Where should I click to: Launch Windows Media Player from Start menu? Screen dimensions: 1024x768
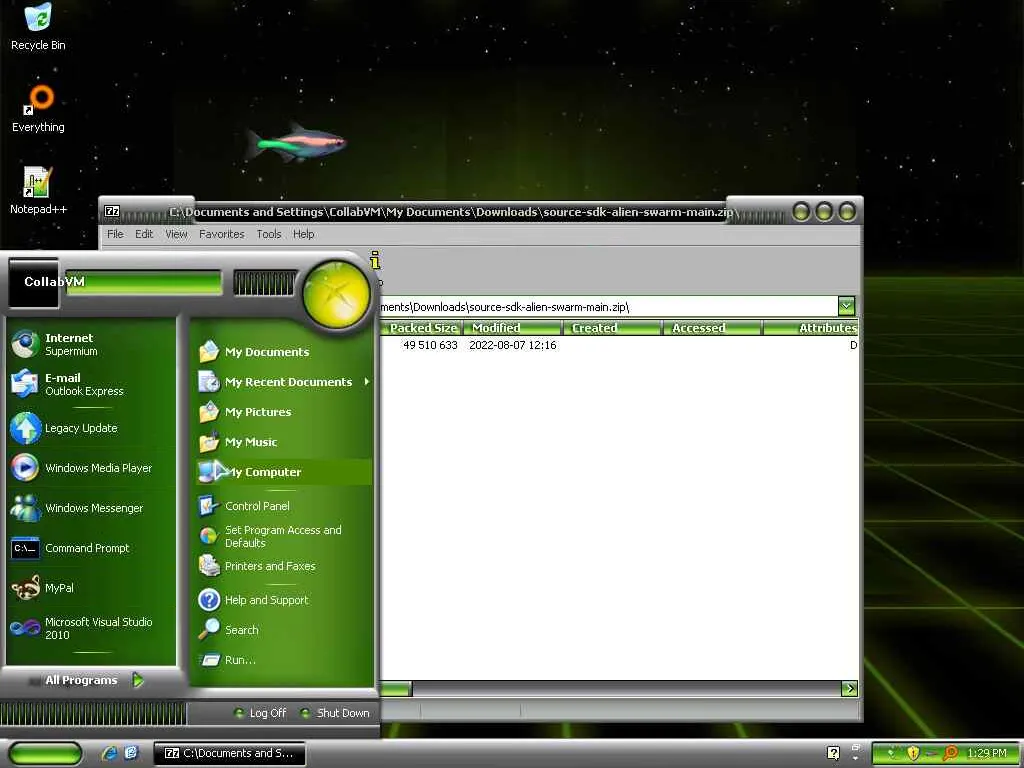point(81,468)
